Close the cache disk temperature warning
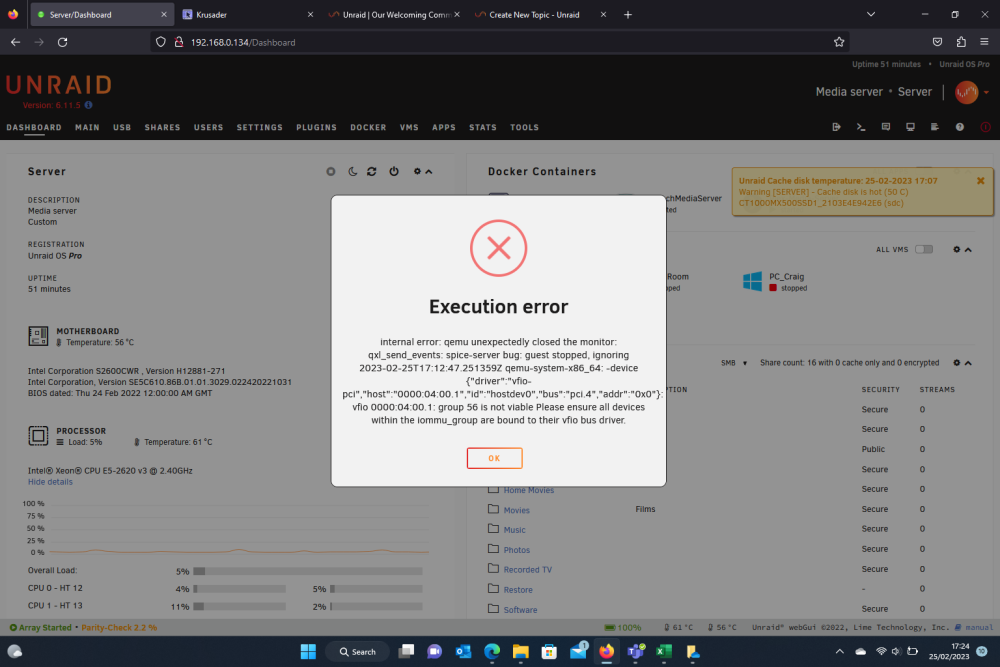This screenshot has height=667, width=1000. coord(981,181)
